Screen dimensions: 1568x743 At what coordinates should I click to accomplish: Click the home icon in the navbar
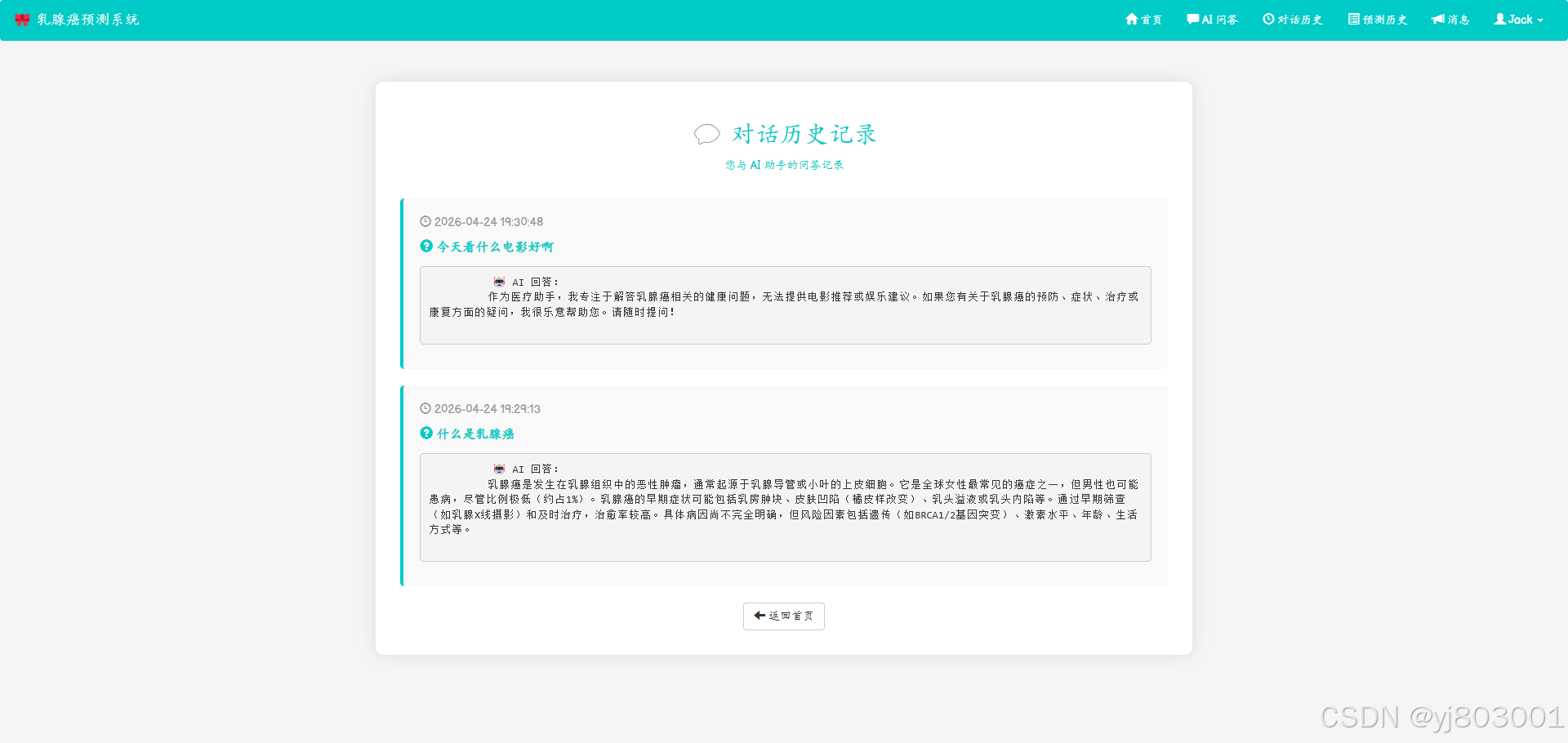click(1132, 19)
